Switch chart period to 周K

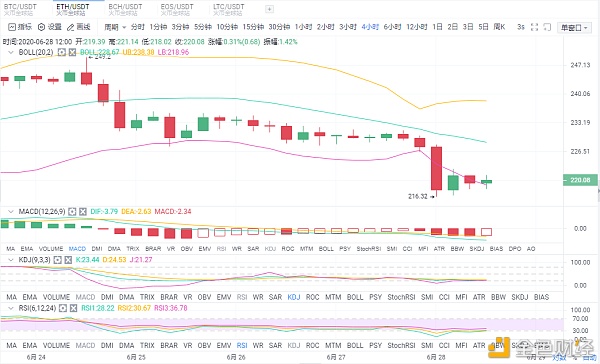[499, 27]
